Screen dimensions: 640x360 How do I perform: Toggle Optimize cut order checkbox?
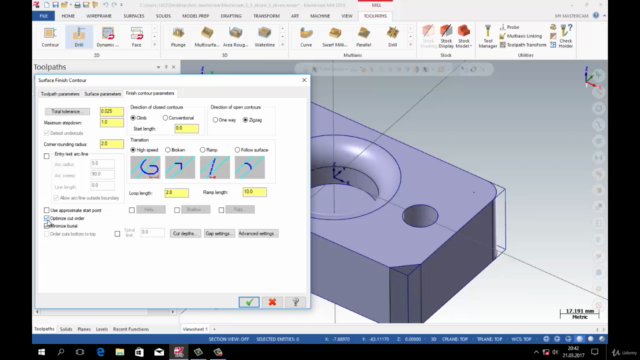coord(47,218)
